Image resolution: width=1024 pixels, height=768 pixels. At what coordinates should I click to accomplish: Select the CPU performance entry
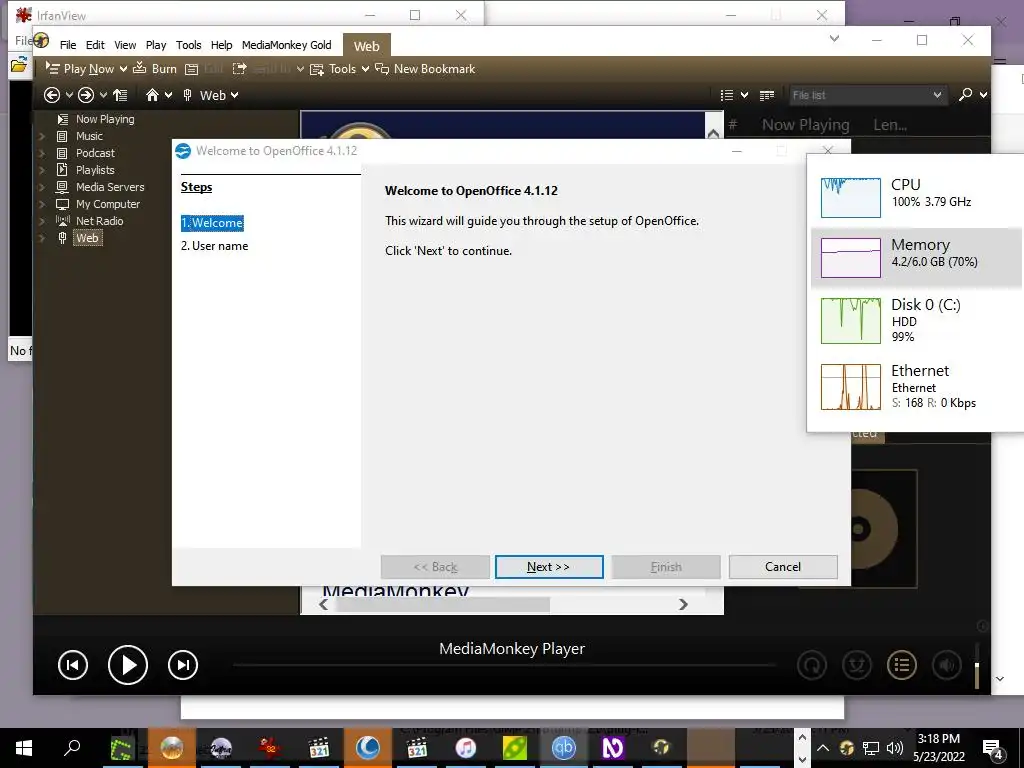[x=917, y=197]
